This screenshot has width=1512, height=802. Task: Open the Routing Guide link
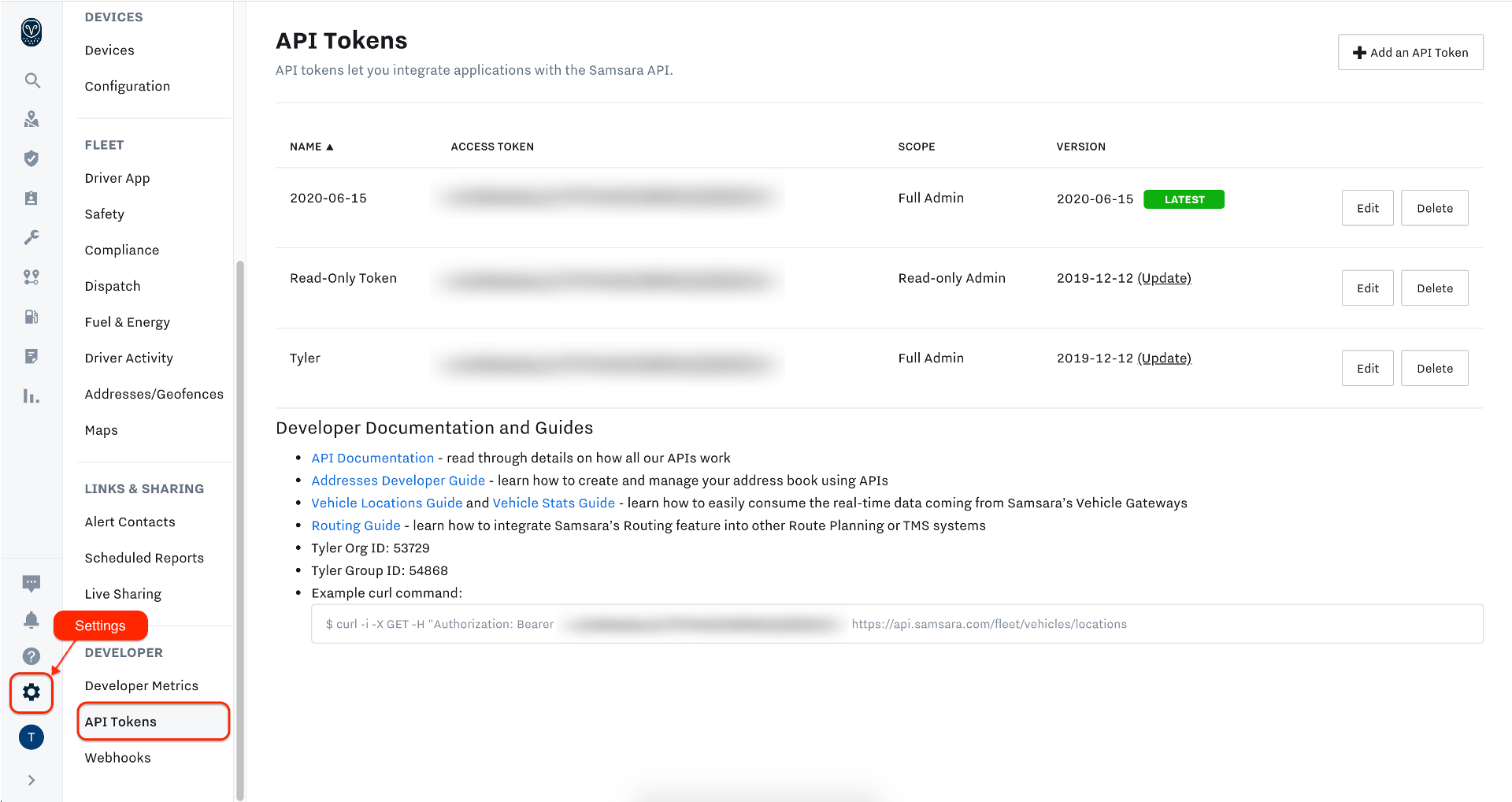356,525
